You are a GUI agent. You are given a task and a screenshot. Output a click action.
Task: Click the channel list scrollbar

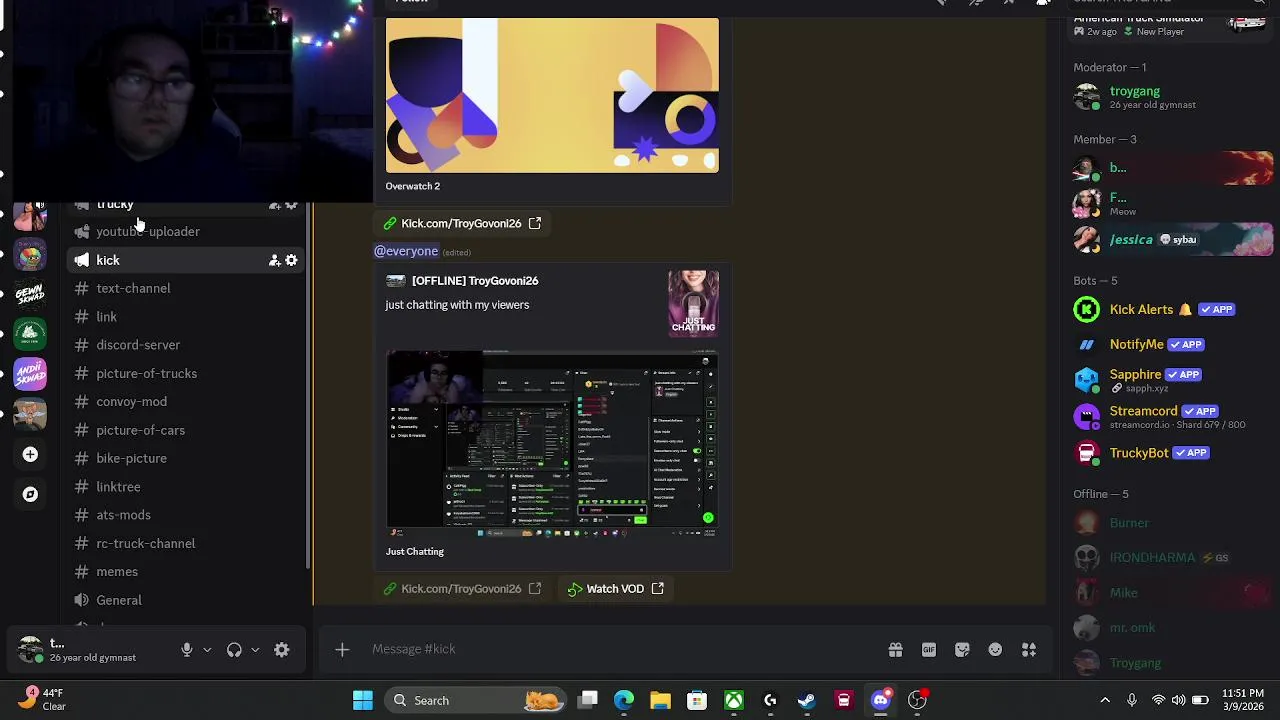(309, 385)
